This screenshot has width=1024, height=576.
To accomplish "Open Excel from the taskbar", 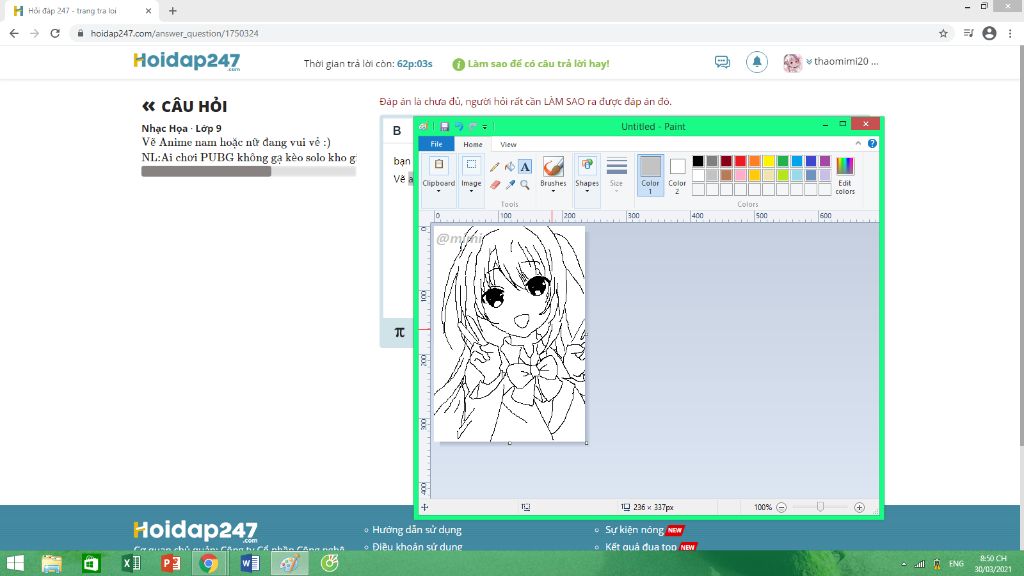I will (131, 563).
